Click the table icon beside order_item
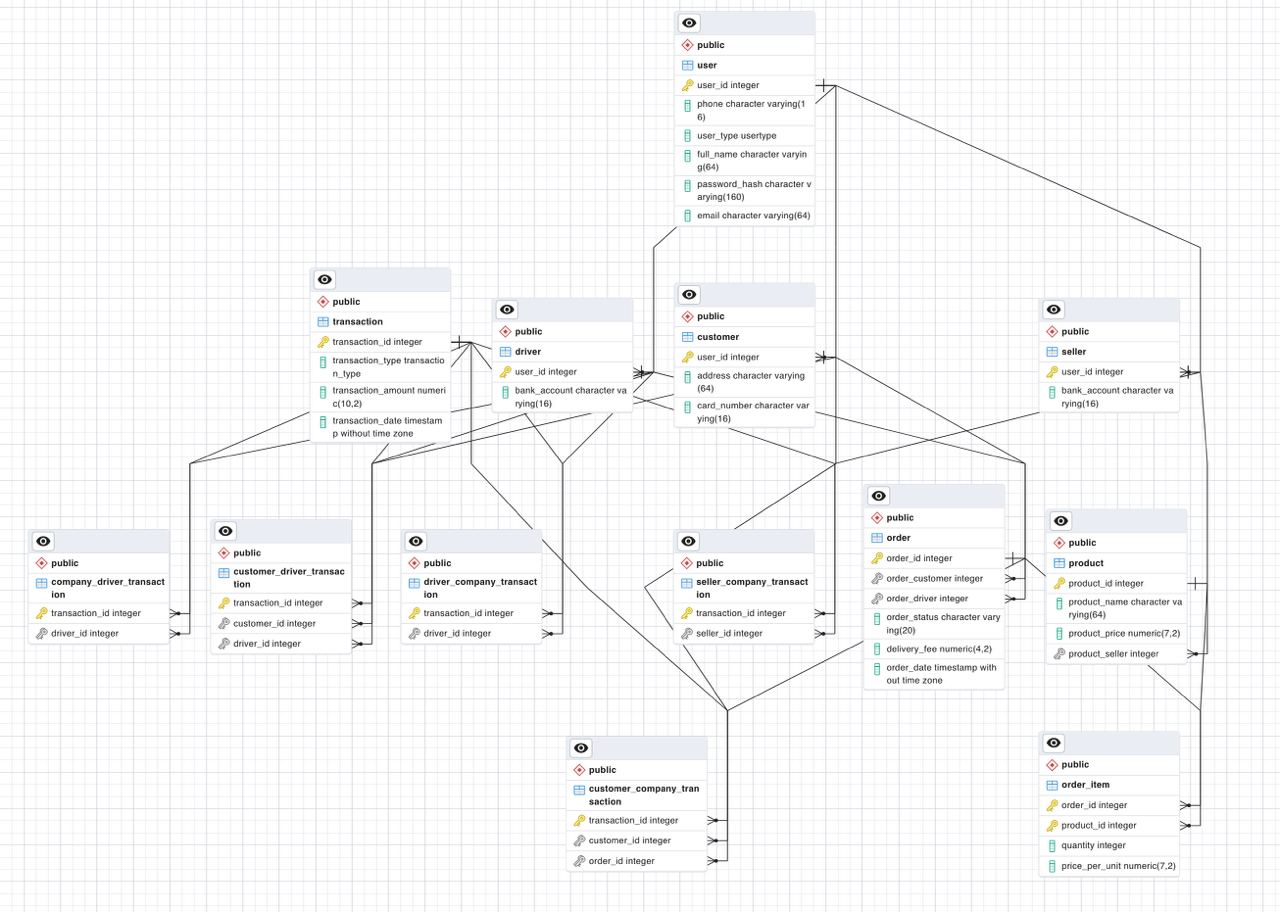The width and height of the screenshot is (1280, 912). [1052, 785]
